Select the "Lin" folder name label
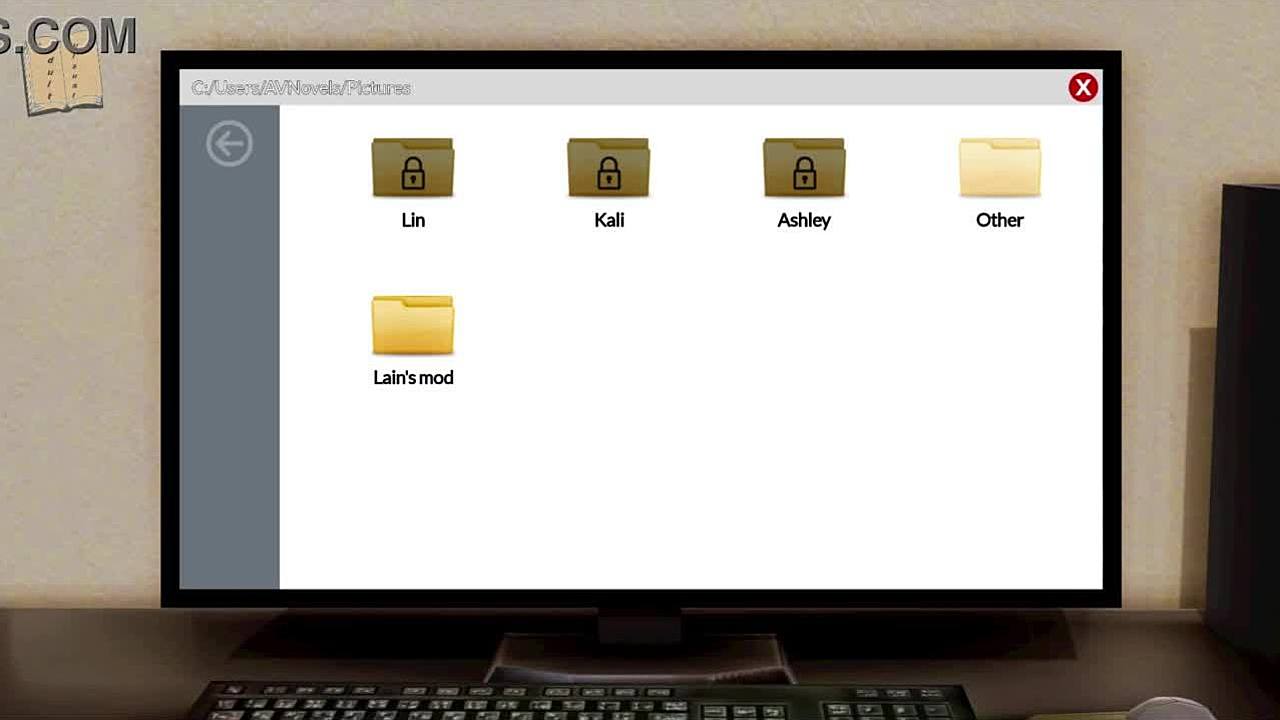The width and height of the screenshot is (1280, 720). [413, 220]
